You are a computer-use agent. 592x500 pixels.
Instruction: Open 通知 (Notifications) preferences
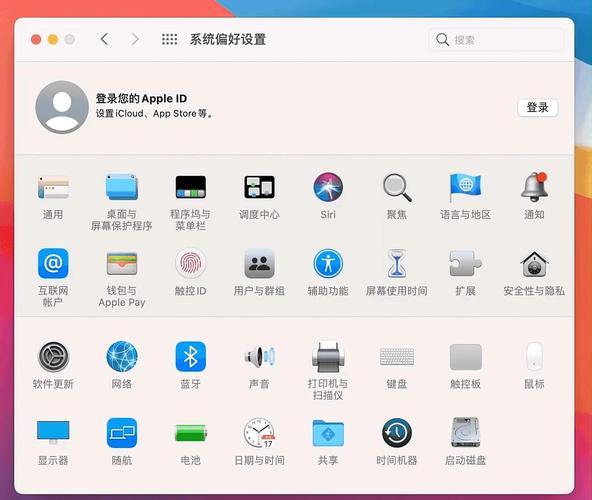534,187
